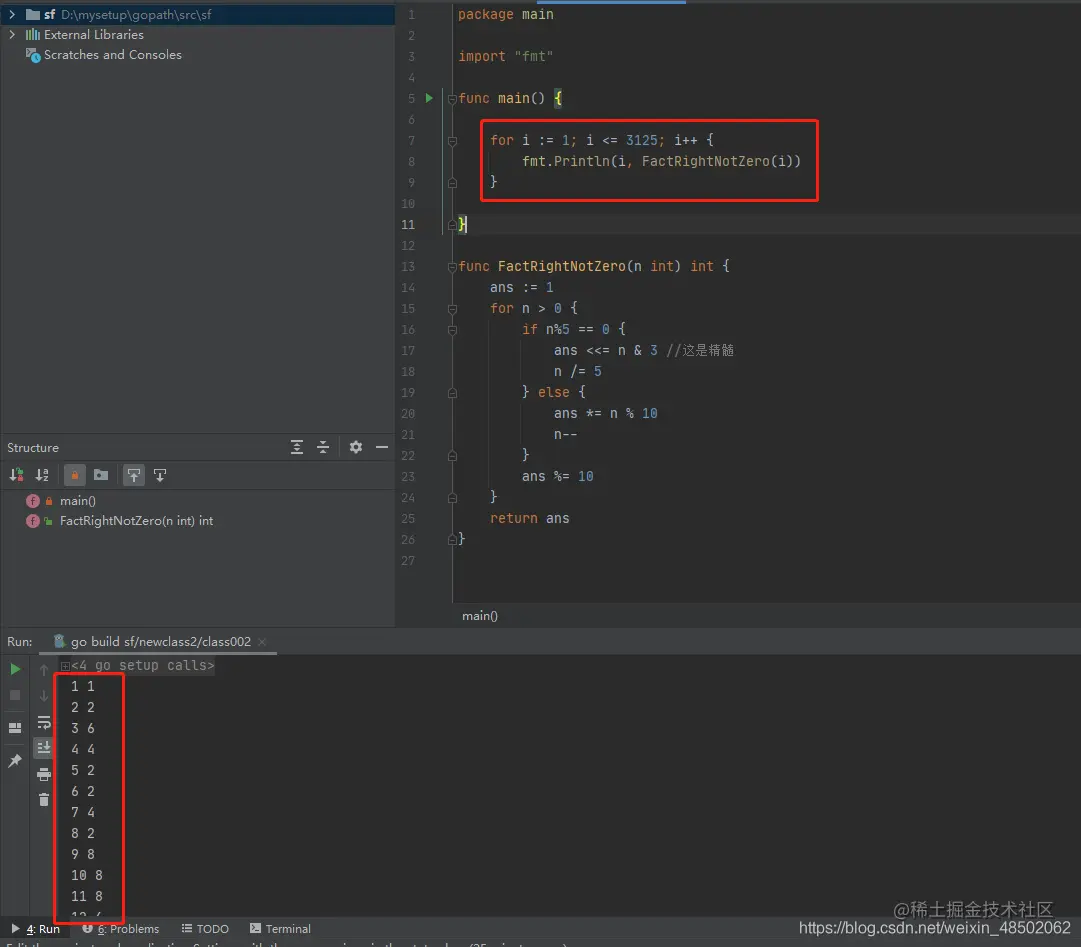Fold the else block at line 19
The image size is (1081, 947).
452,393
